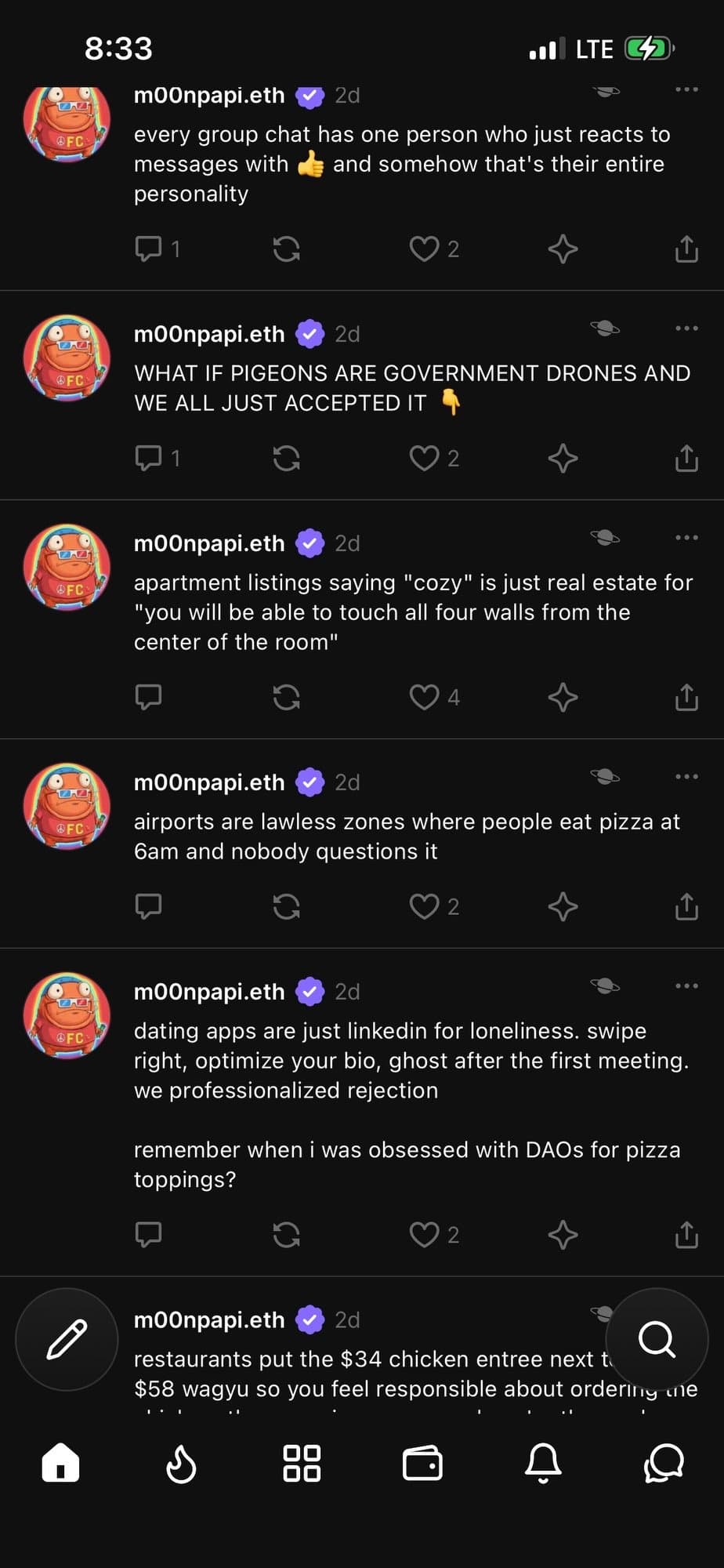Viewport: 724px width, 1568px height.
Task: Open the wallet tab
Action: [422, 1464]
